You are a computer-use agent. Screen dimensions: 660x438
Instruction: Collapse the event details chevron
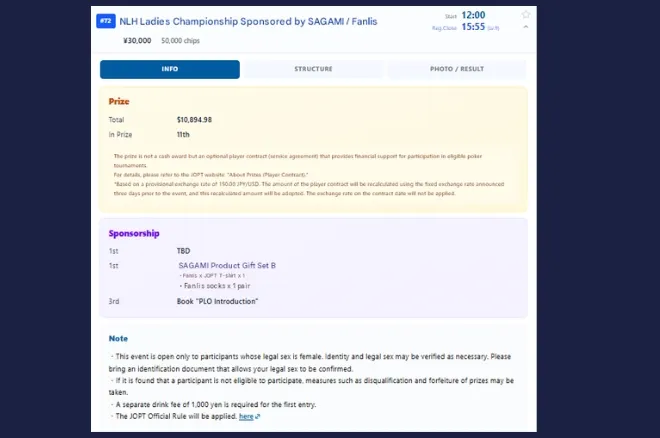(526, 27)
